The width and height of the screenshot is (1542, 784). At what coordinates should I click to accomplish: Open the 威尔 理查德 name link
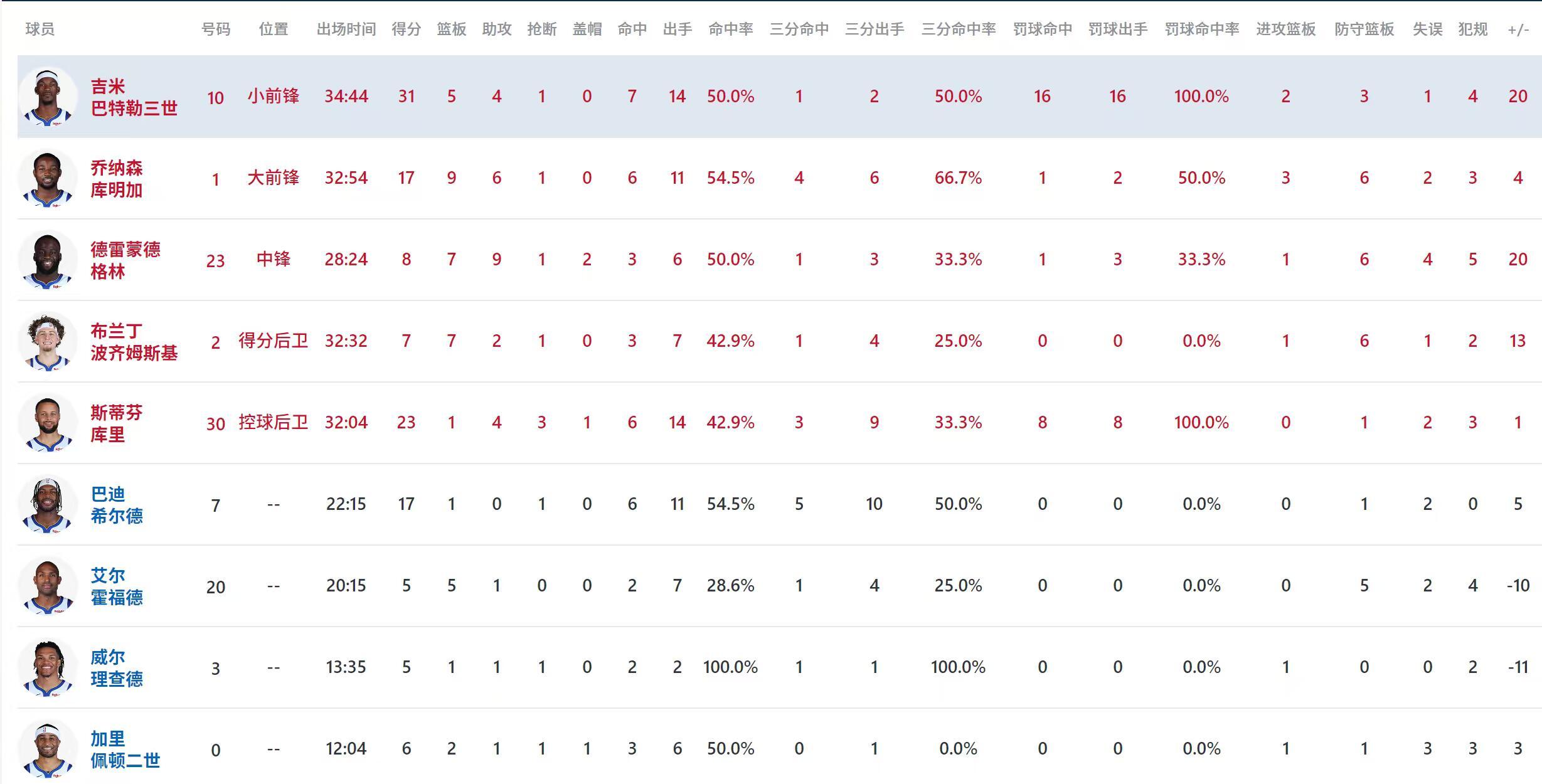(116, 668)
